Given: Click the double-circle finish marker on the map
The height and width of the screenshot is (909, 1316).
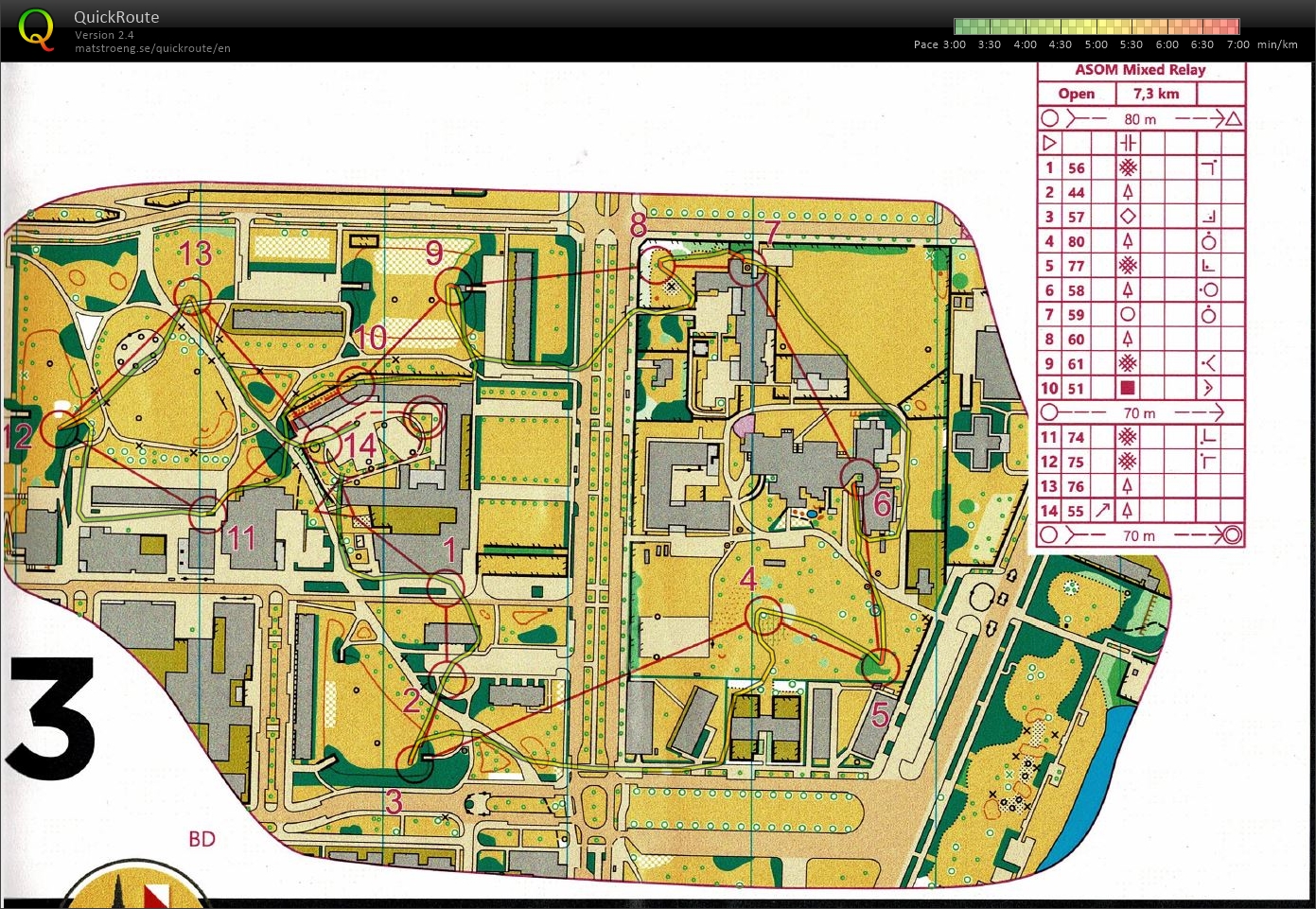Looking at the screenshot, I should [x=424, y=418].
